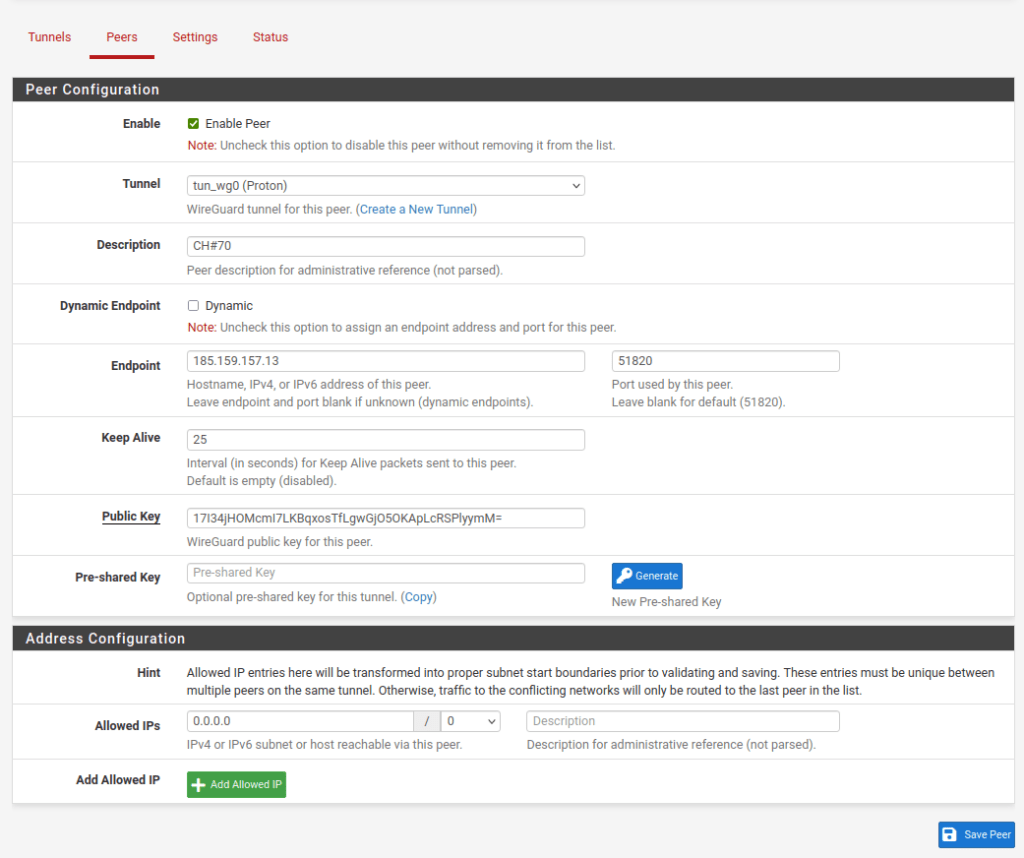Select the green plus Add Allowed IP icon
The height and width of the screenshot is (858, 1024).
click(200, 784)
